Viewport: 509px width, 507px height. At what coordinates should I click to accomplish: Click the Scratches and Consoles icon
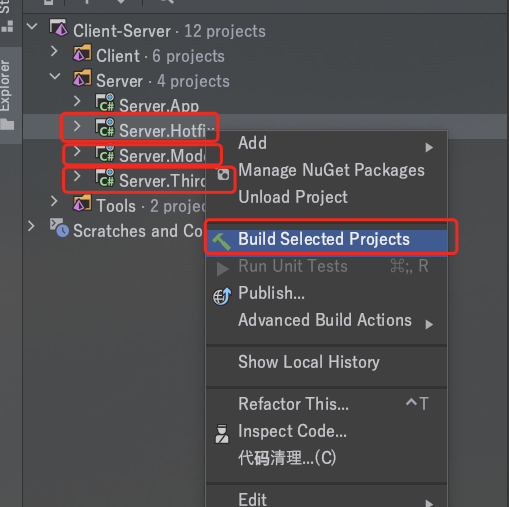59,228
